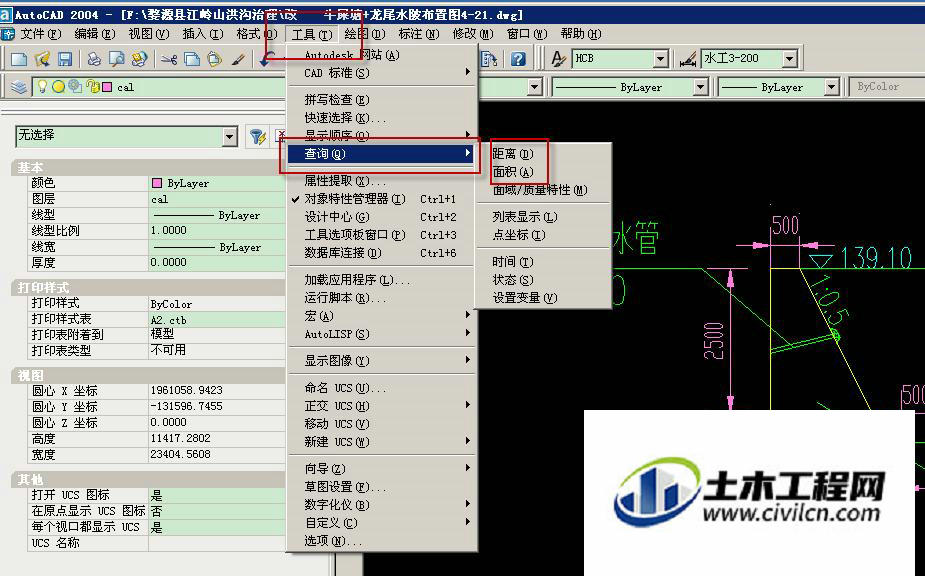The height and width of the screenshot is (576, 925).
Task: Open the 编辑 menu
Action: click(94, 34)
